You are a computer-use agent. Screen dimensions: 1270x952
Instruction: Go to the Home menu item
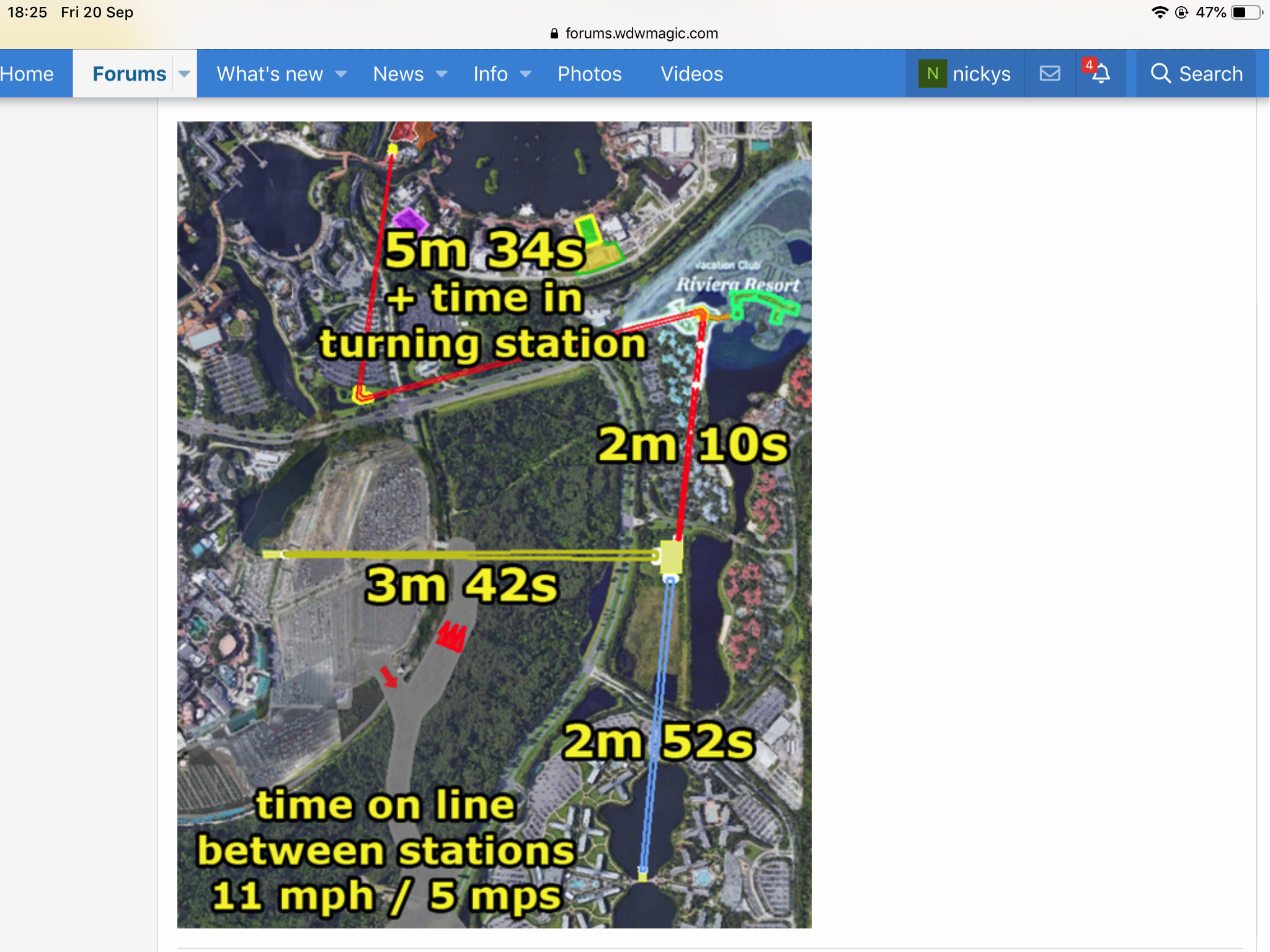pos(27,74)
